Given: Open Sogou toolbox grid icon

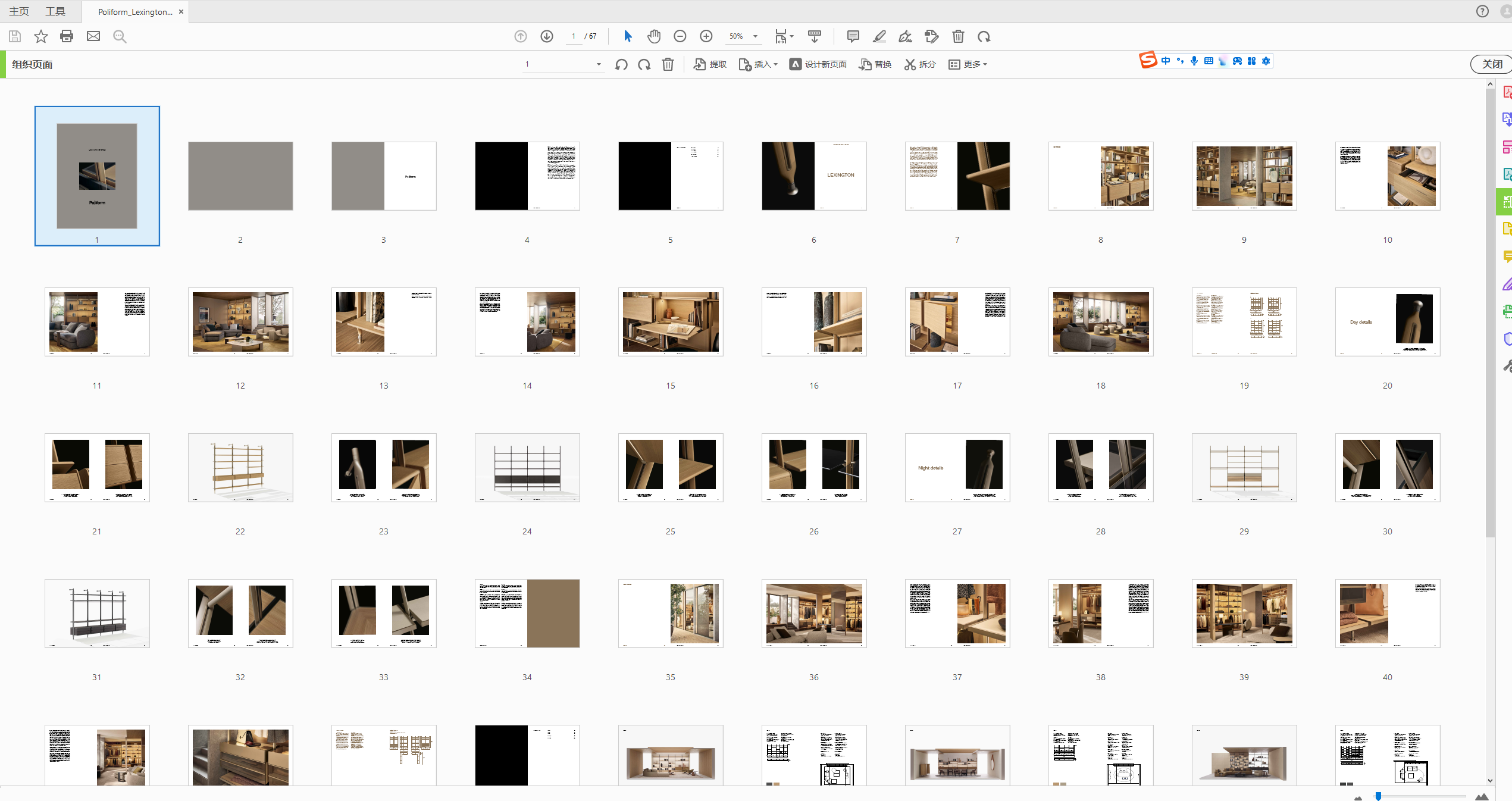Looking at the screenshot, I should click(1251, 61).
